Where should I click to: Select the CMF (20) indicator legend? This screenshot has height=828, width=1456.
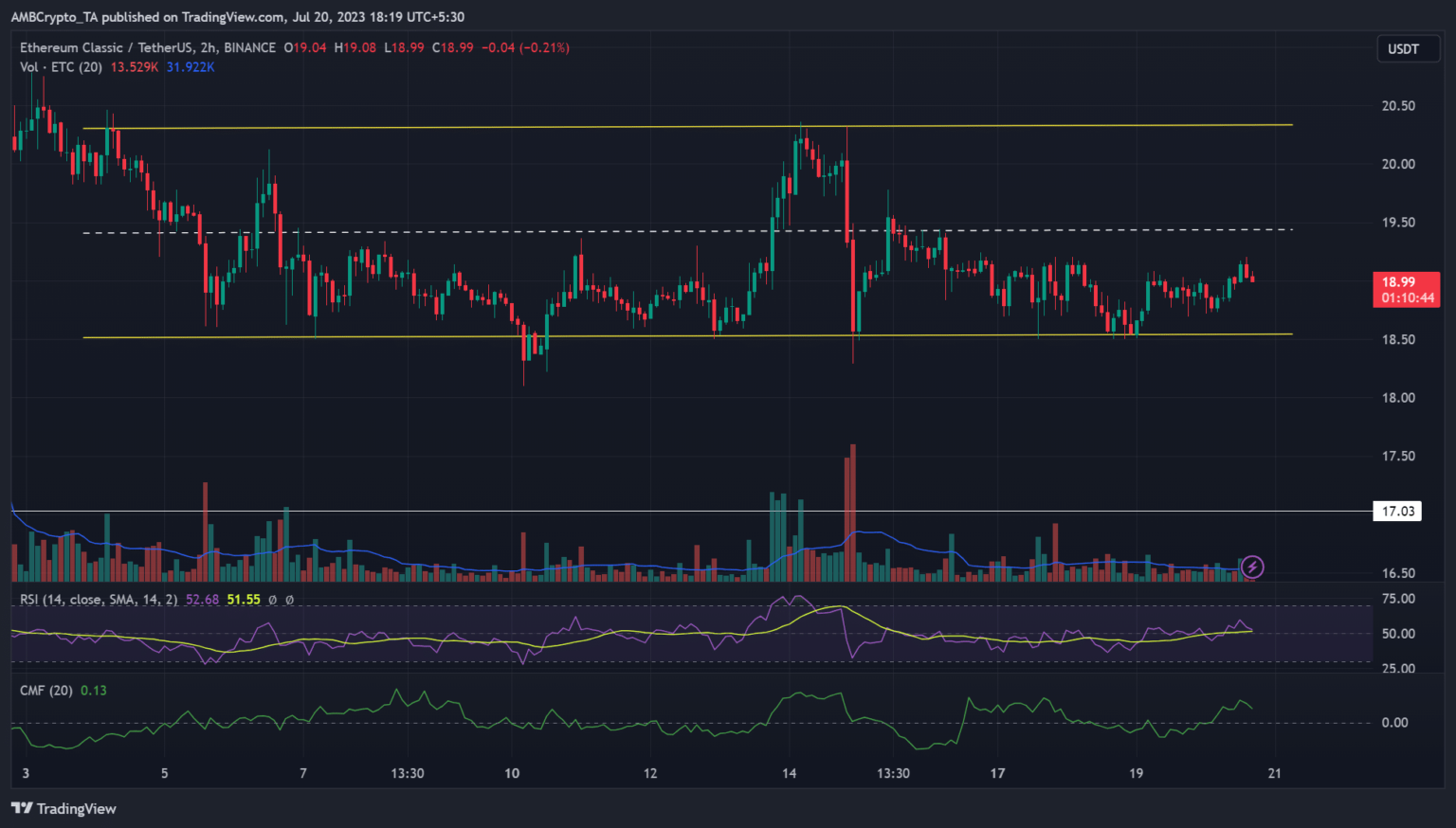tap(46, 691)
